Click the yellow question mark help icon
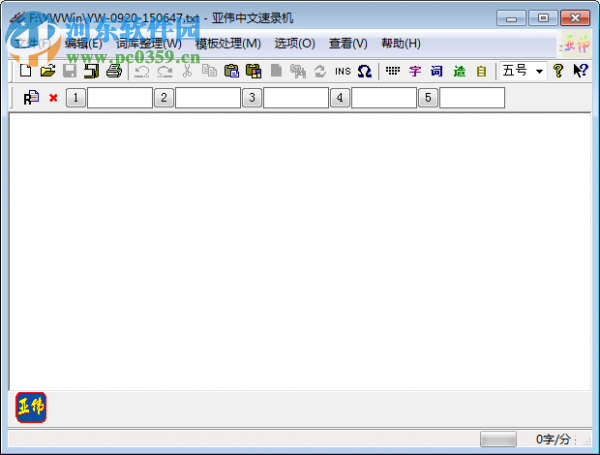 558,71
